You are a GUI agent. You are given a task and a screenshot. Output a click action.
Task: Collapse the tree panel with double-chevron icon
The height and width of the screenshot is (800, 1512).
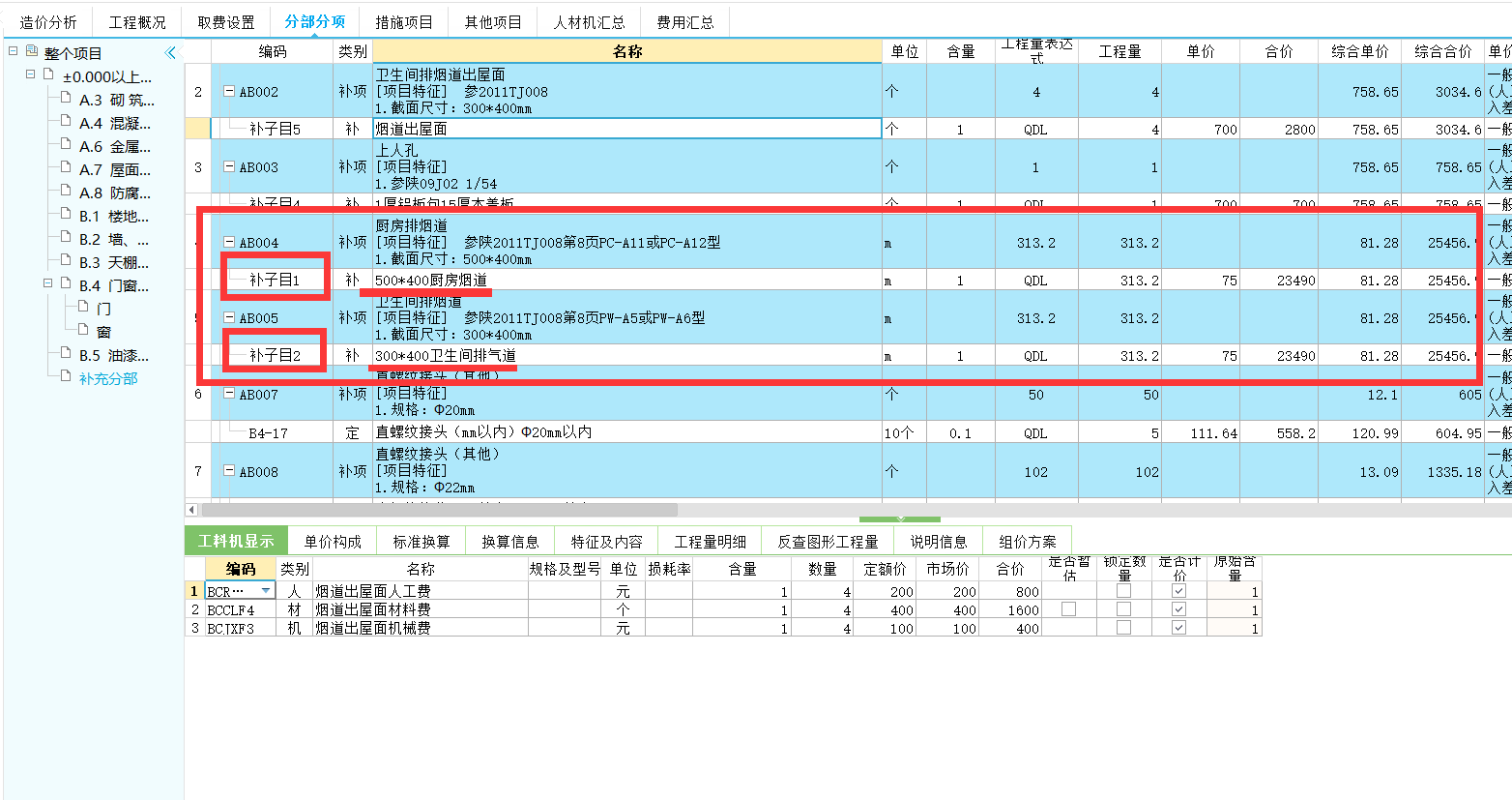pyautogui.click(x=170, y=52)
